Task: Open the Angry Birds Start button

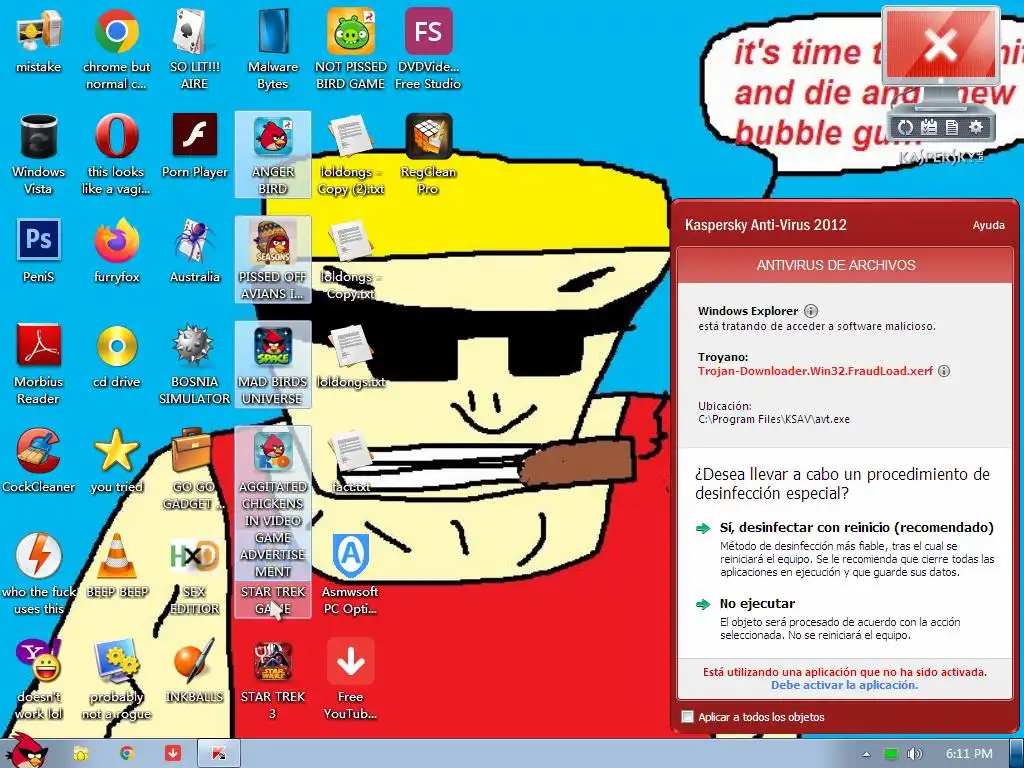Action: 28,750
